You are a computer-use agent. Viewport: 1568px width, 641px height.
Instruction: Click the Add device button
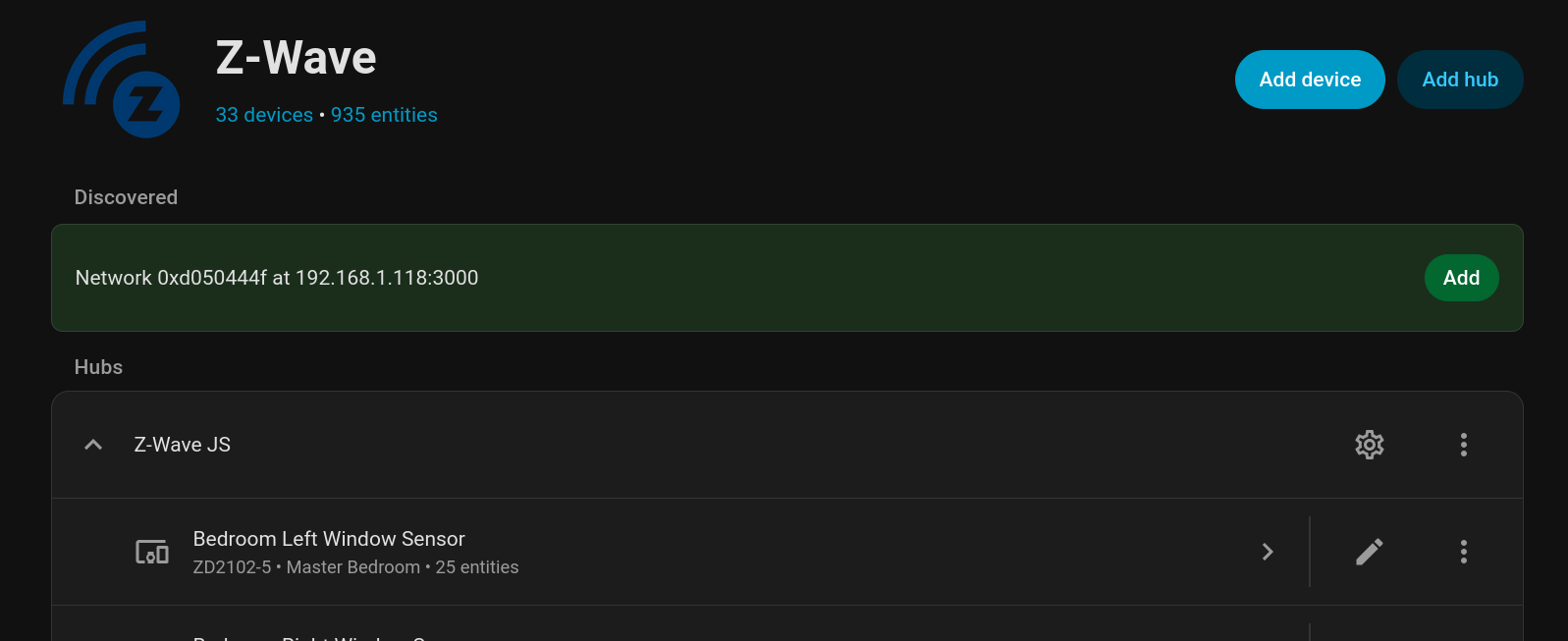[x=1309, y=80]
